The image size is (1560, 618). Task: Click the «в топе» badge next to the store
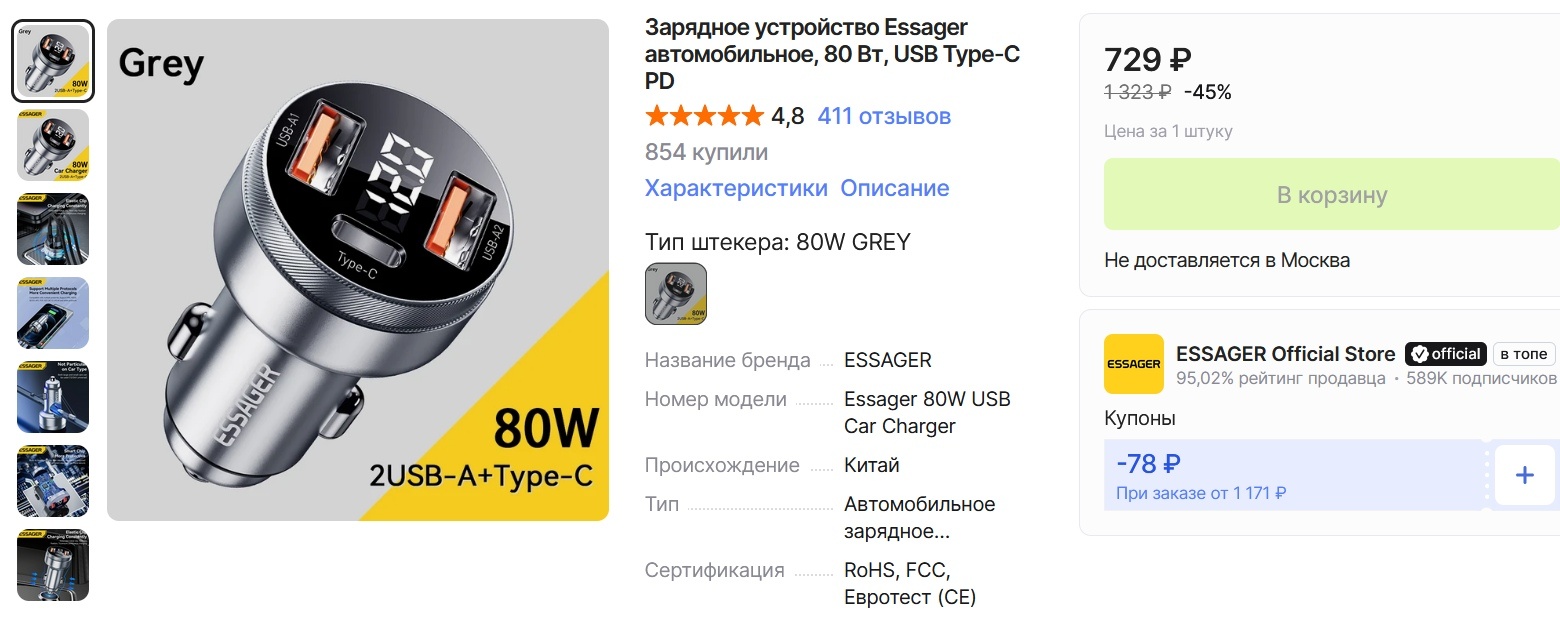click(x=1522, y=354)
